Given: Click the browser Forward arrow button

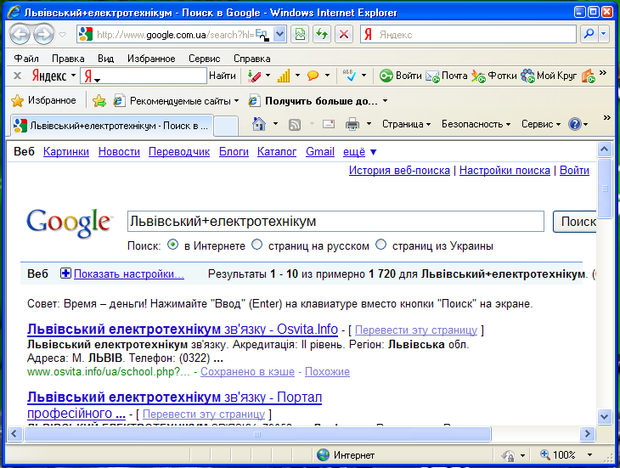Looking at the screenshot, I should [43, 34].
